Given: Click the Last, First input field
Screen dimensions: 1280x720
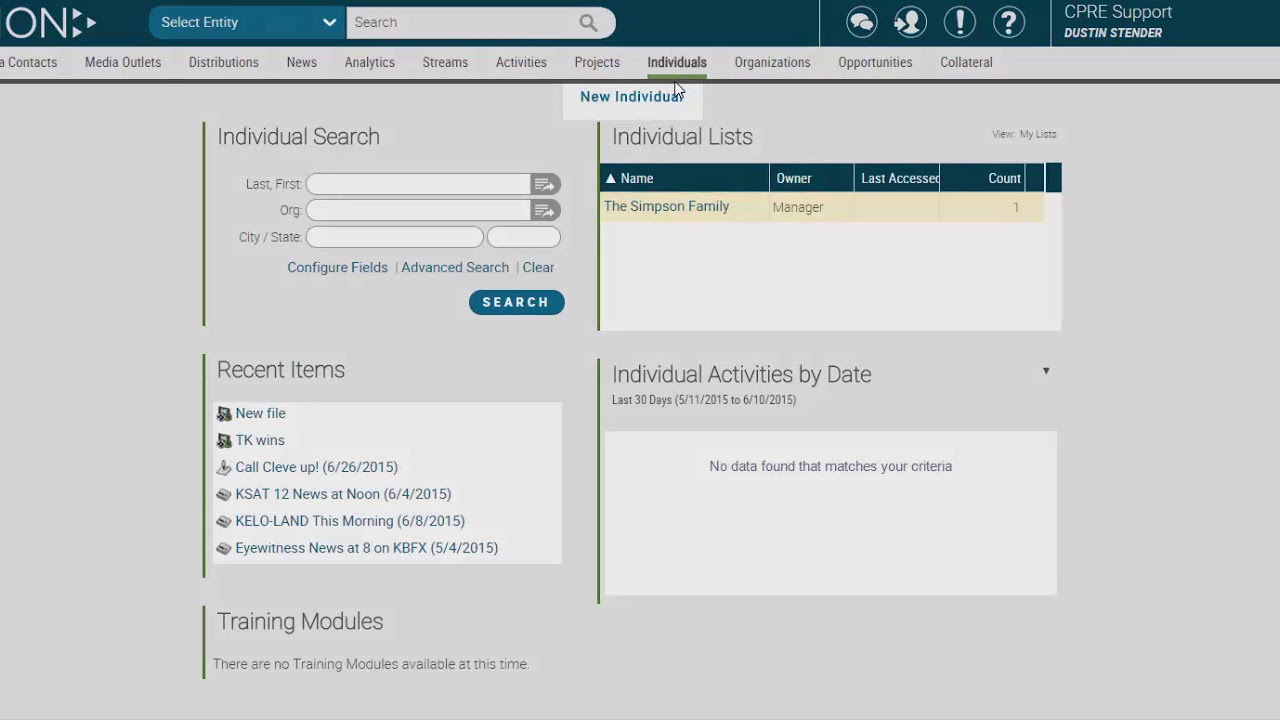Looking at the screenshot, I should pyautogui.click(x=418, y=184).
